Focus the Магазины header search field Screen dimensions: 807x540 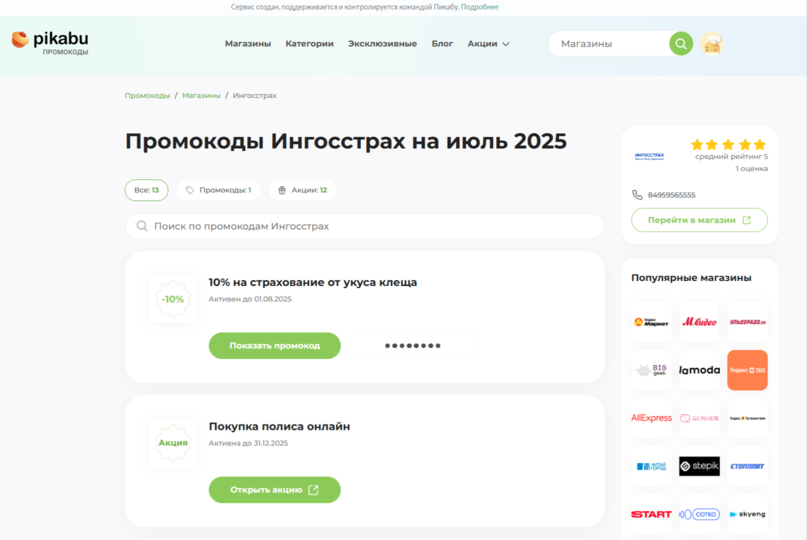coord(610,44)
